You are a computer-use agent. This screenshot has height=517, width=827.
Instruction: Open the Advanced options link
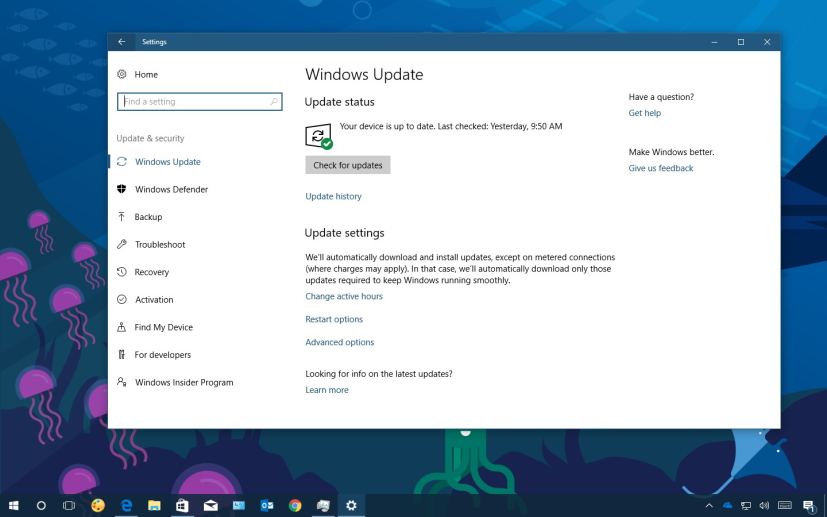coord(340,342)
